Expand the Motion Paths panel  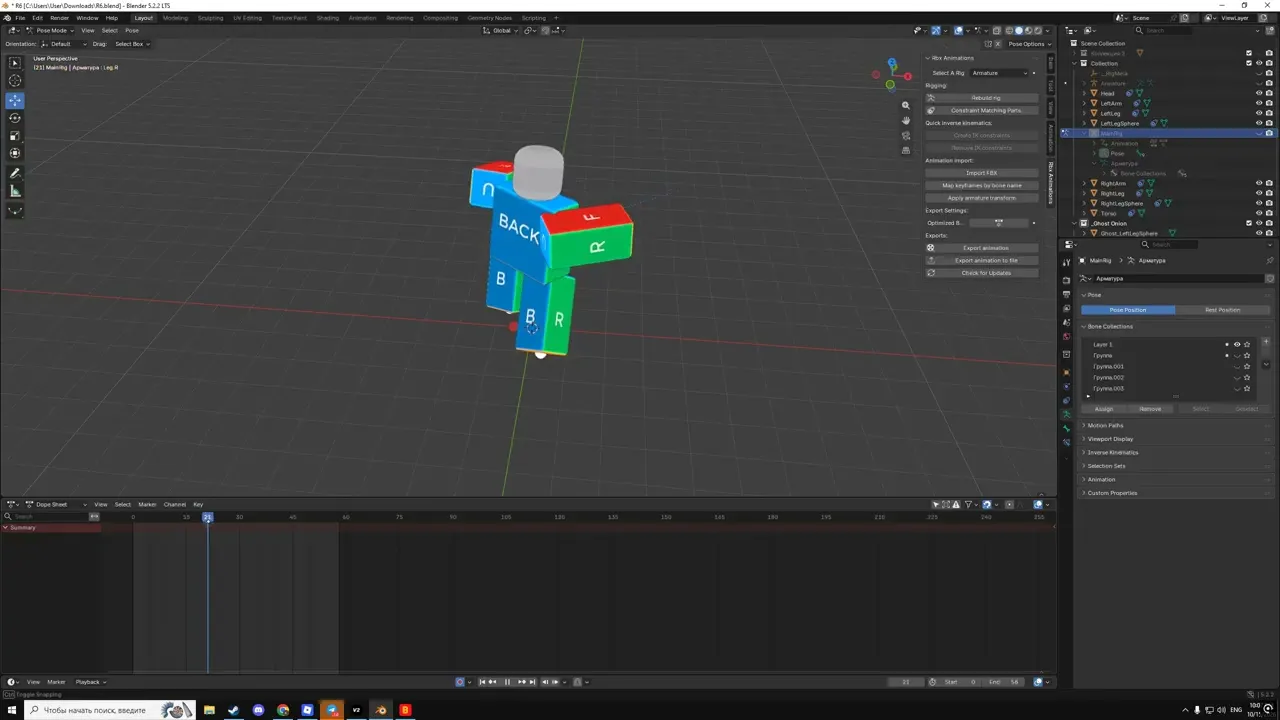(1105, 425)
